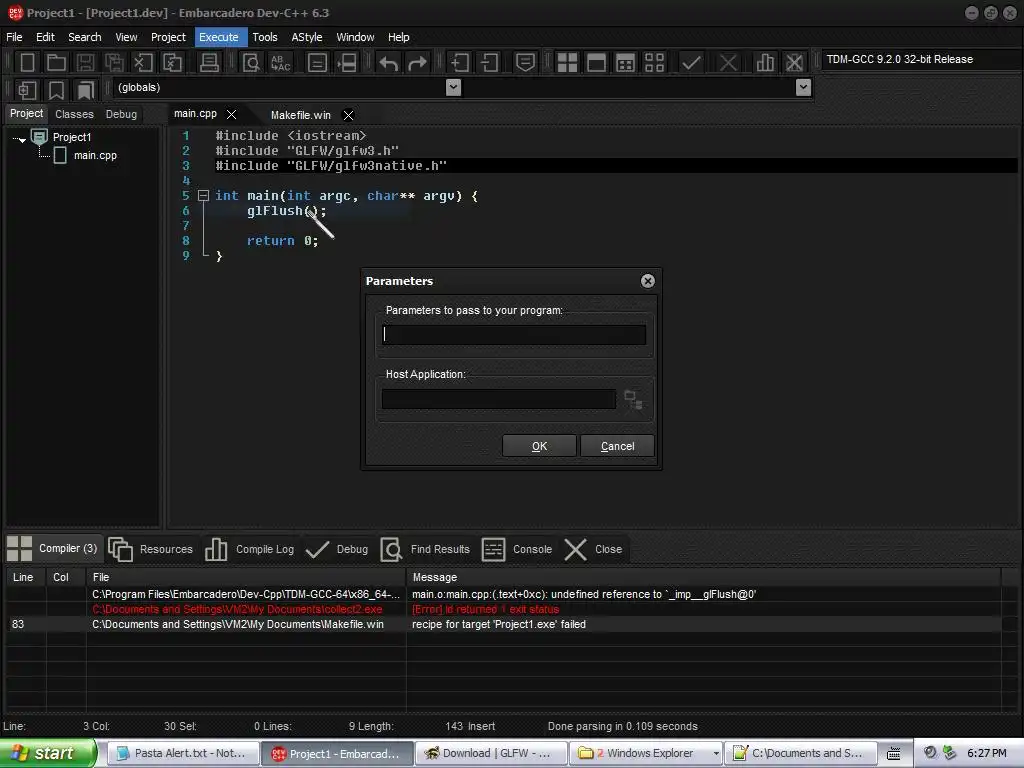Click the Replace (AB→AC) toolbar icon
Viewport: 1024px width, 768px height.
coord(281,63)
